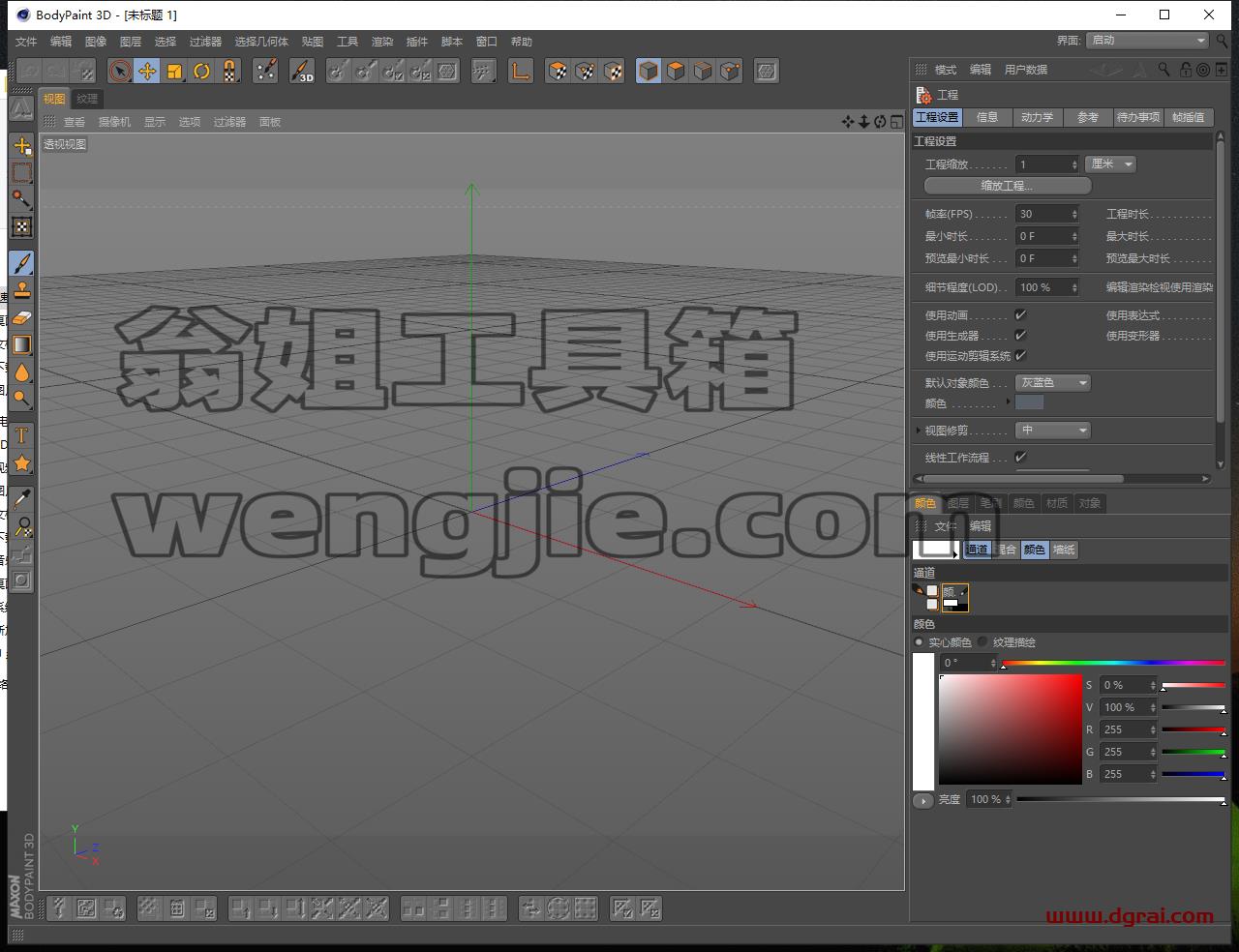
Task: Select the Eraser tool
Action: click(21, 317)
